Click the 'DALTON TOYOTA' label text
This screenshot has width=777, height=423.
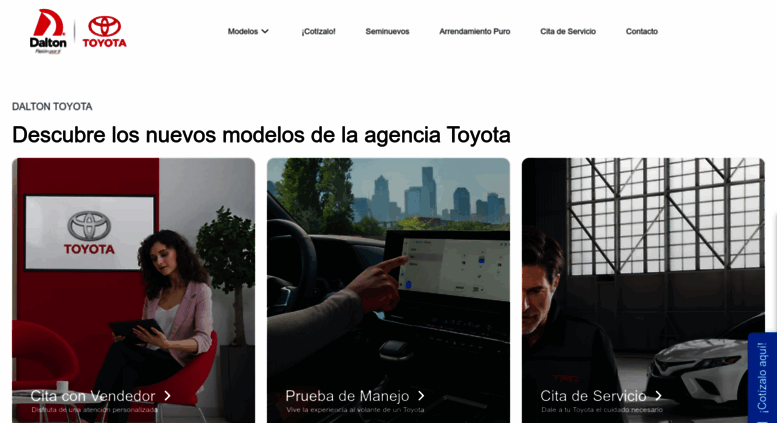point(52,106)
